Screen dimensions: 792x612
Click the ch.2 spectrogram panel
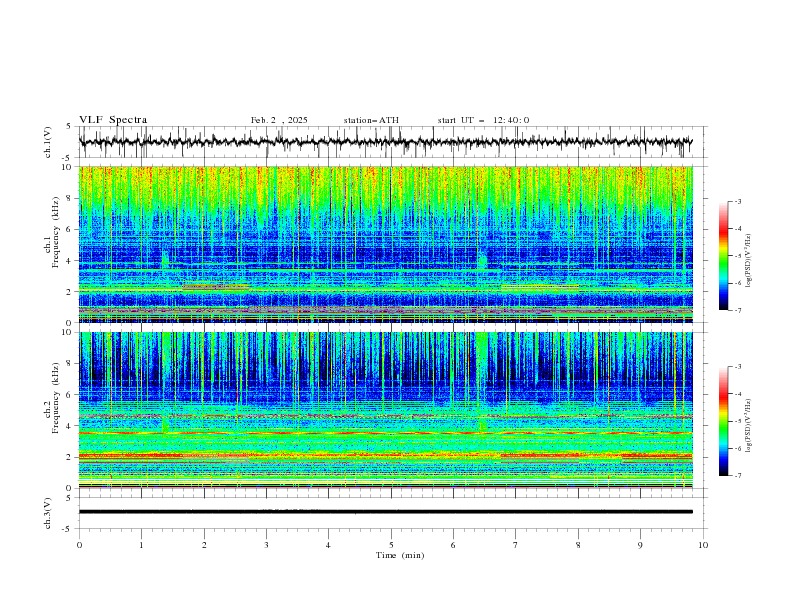click(385, 410)
